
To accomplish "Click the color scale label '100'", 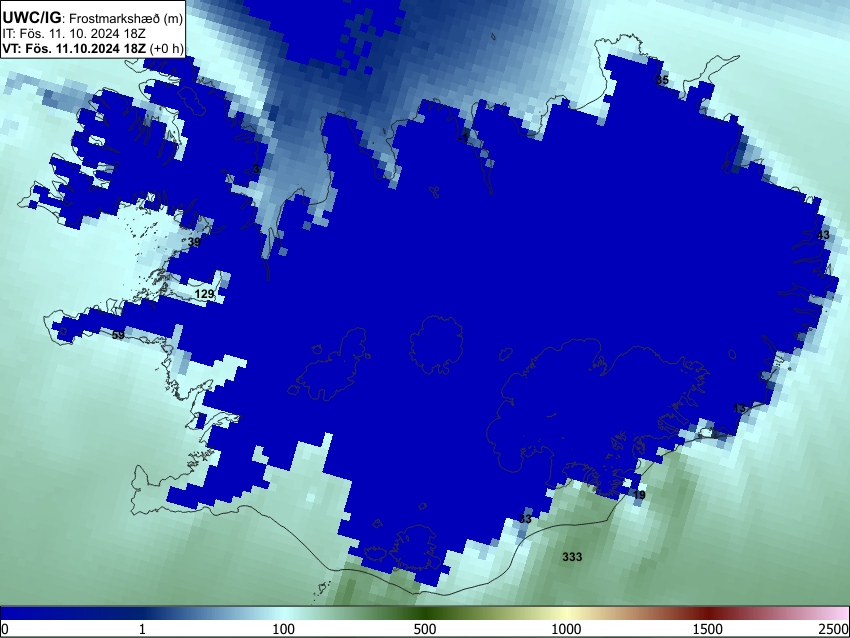I will (284, 629).
